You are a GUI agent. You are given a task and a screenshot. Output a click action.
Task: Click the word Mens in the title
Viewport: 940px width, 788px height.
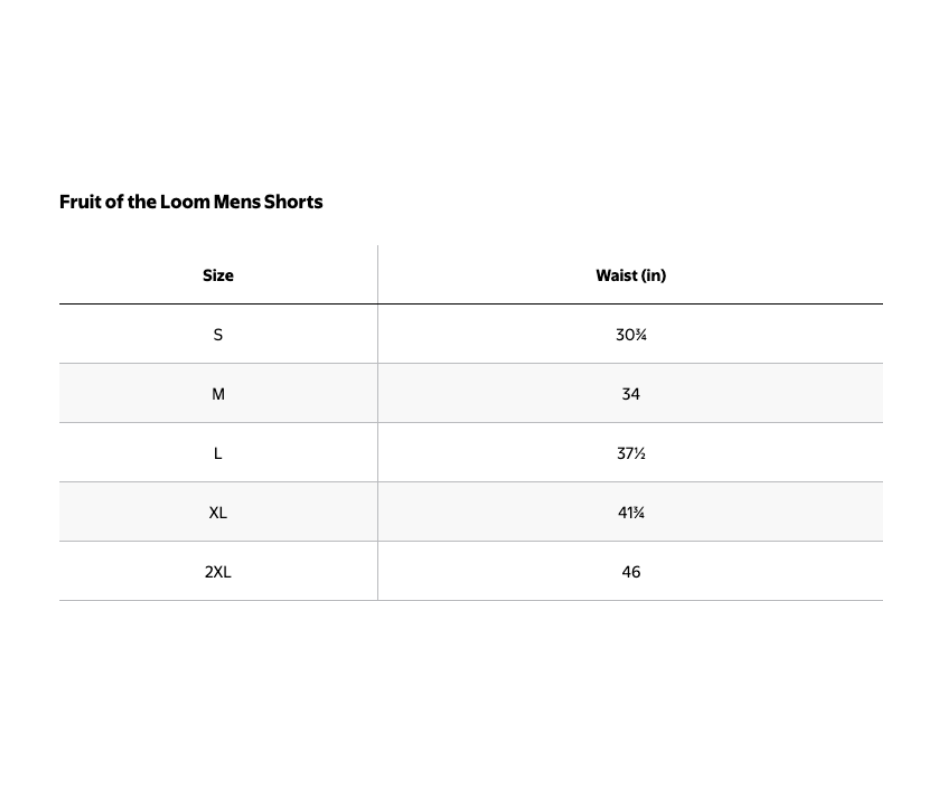pyautogui.click(x=237, y=201)
